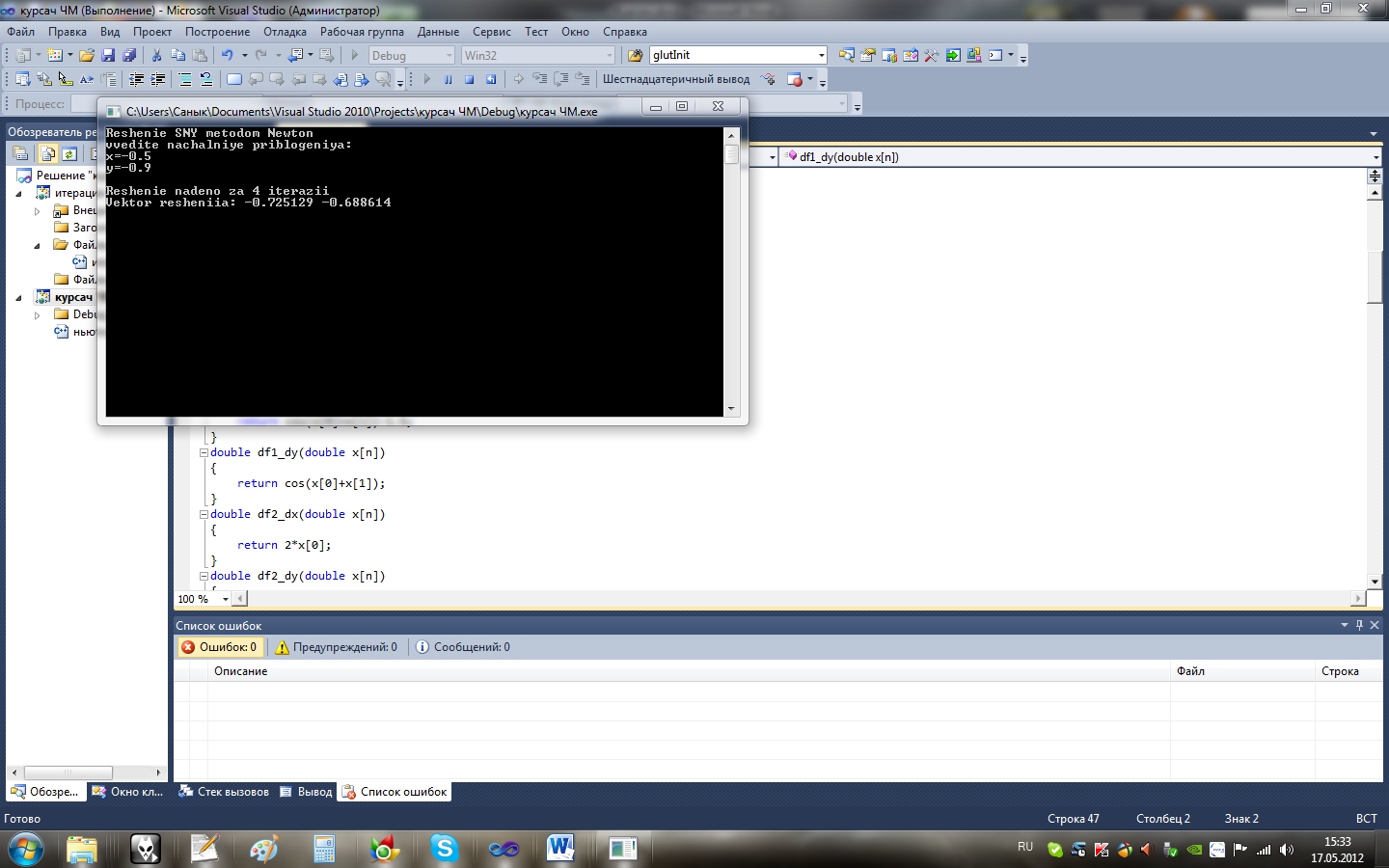Click the code editor vertical scrollbar thumb
Image resolution: width=1389 pixels, height=868 pixels.
1375,278
